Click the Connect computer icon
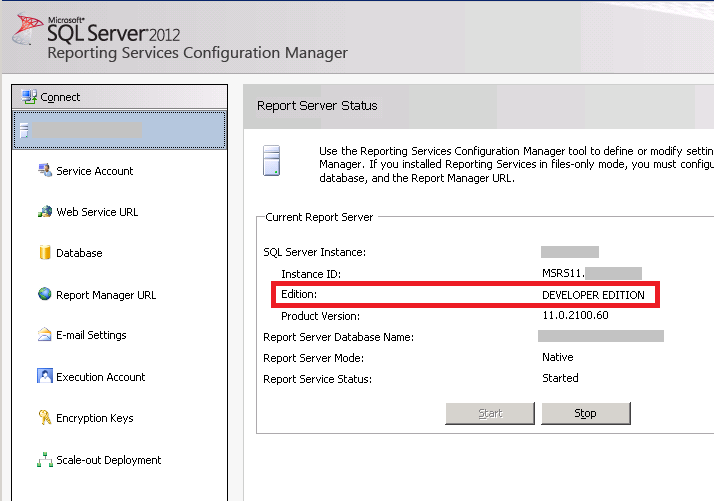Image resolution: width=714 pixels, height=501 pixels. pyautogui.click(x=29, y=97)
